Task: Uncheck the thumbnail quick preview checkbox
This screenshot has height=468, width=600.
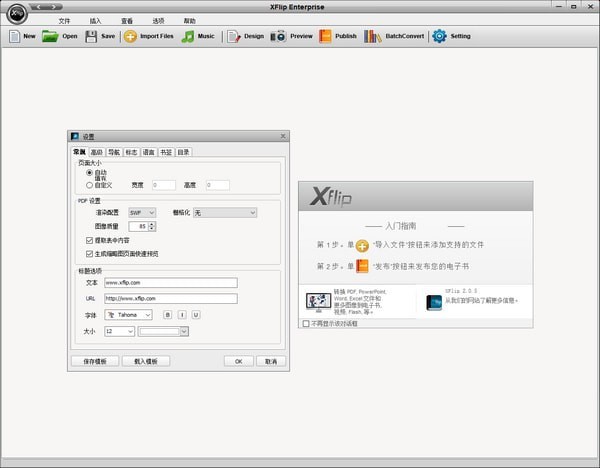Action: [x=90, y=254]
